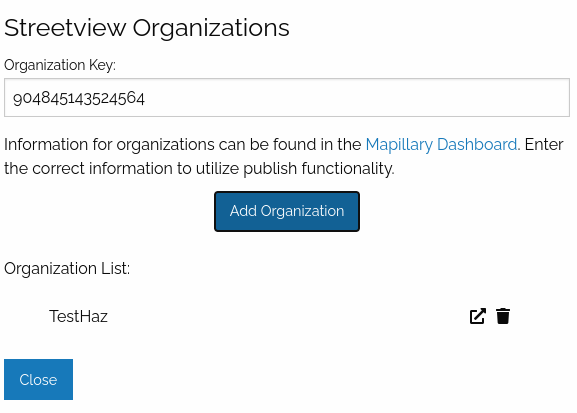The height and width of the screenshot is (413, 577).
Task: Open the Mapillary Dashboard link
Action: pos(441,144)
